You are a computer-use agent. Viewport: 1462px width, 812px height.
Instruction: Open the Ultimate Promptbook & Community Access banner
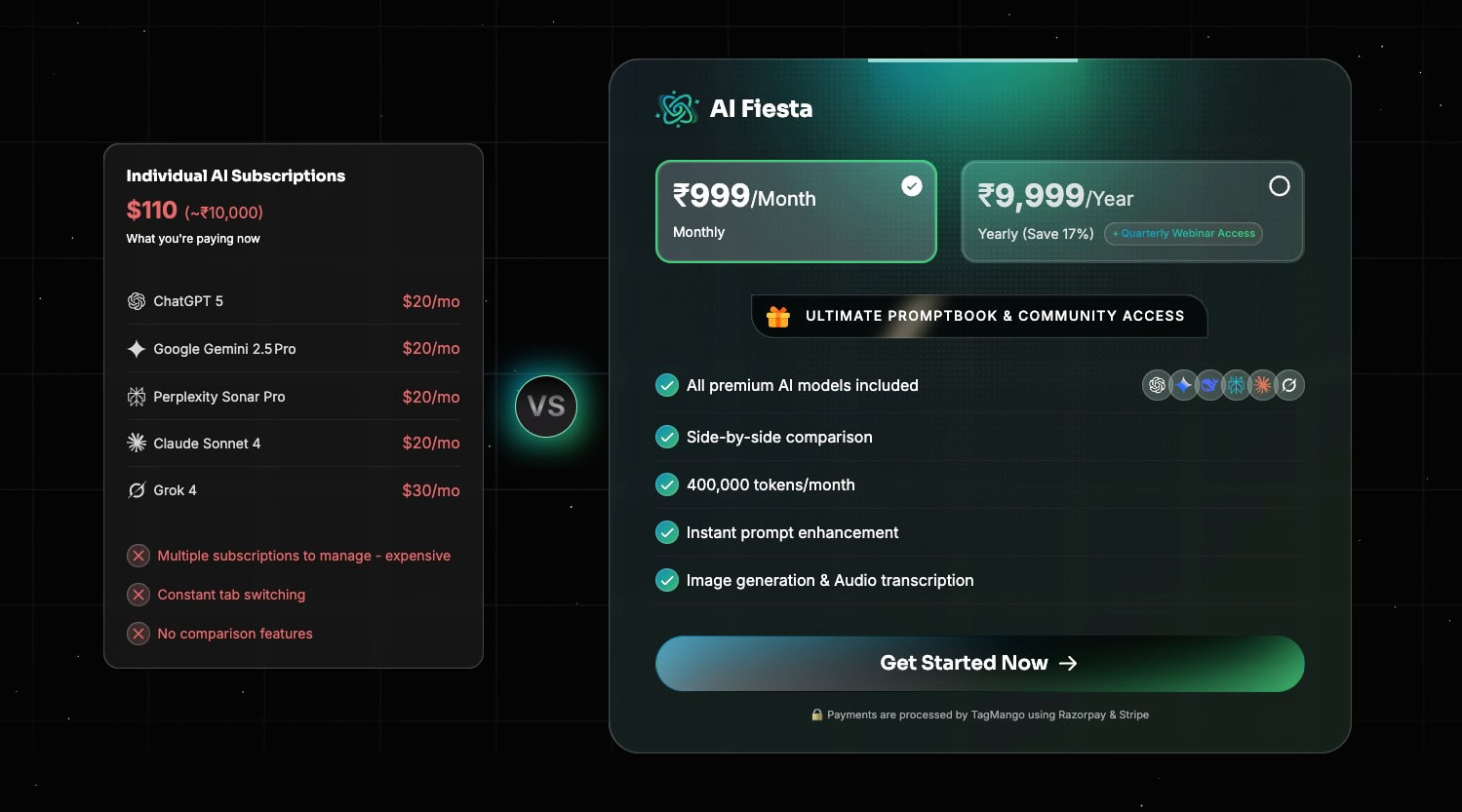point(979,317)
